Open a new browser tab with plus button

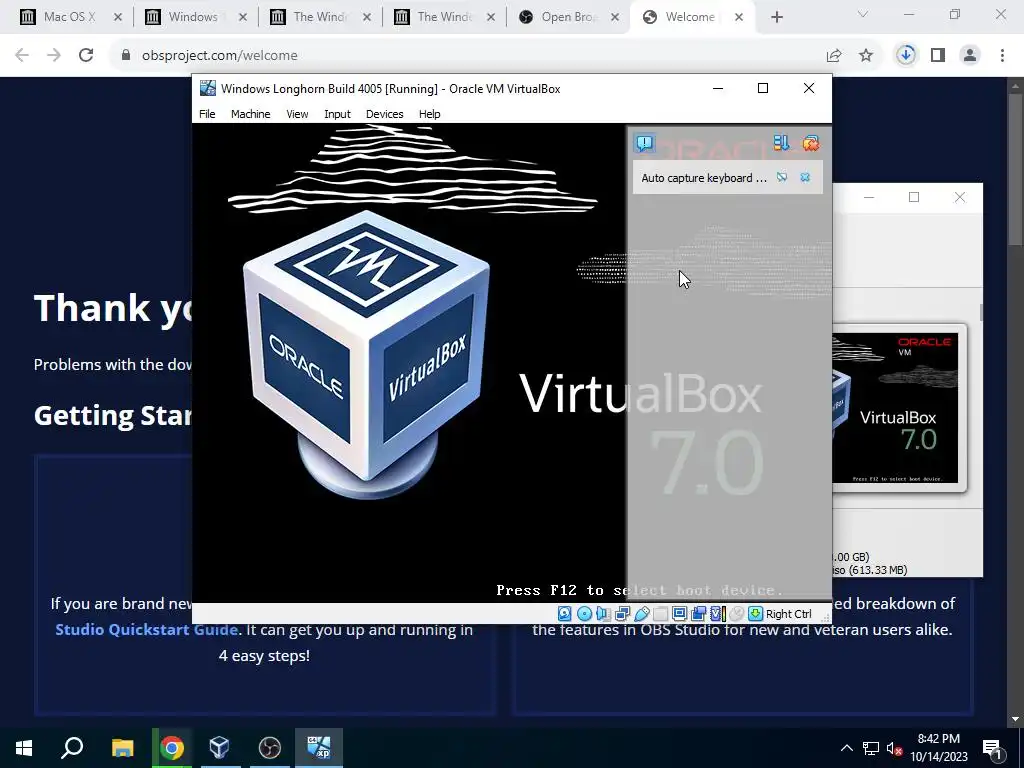pyautogui.click(x=776, y=17)
